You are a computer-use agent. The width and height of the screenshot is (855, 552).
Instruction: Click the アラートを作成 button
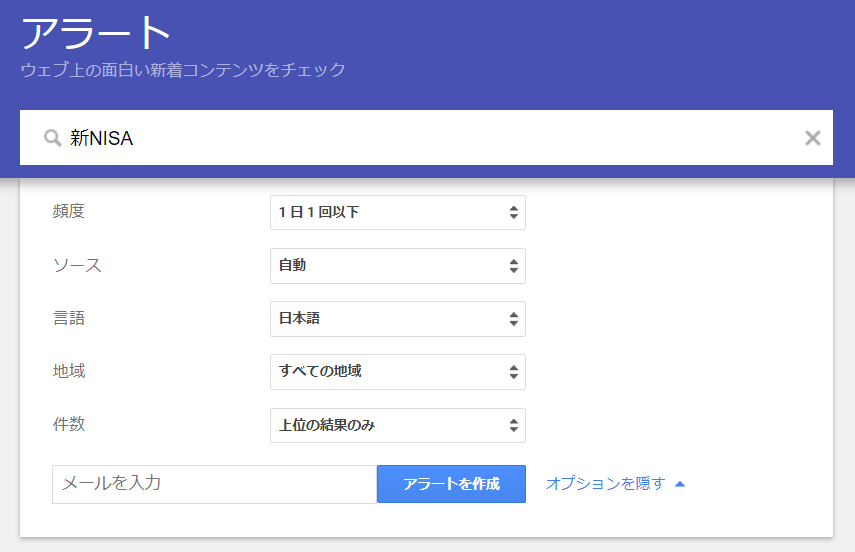pyautogui.click(x=451, y=484)
